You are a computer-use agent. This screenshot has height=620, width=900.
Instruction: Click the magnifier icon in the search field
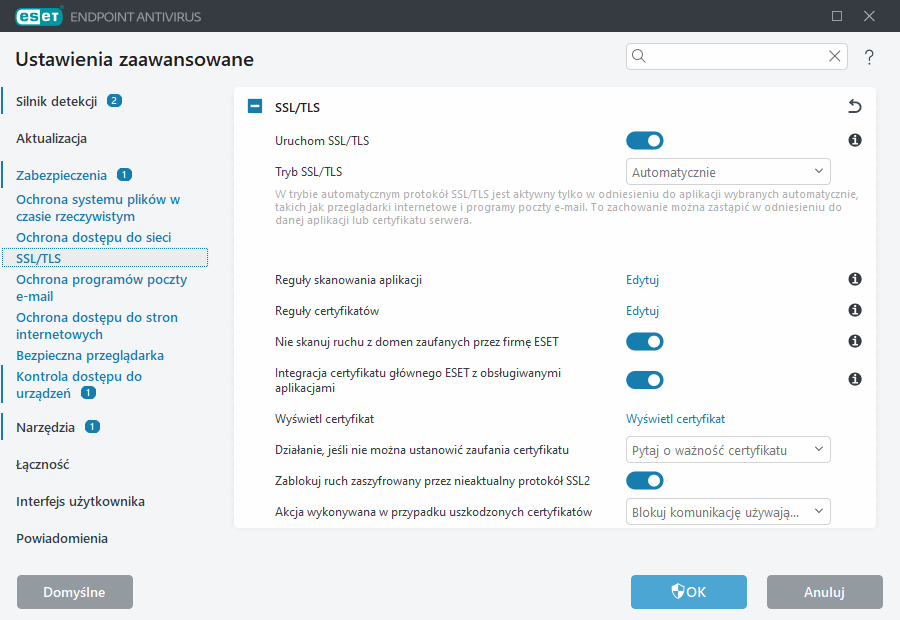coord(639,57)
